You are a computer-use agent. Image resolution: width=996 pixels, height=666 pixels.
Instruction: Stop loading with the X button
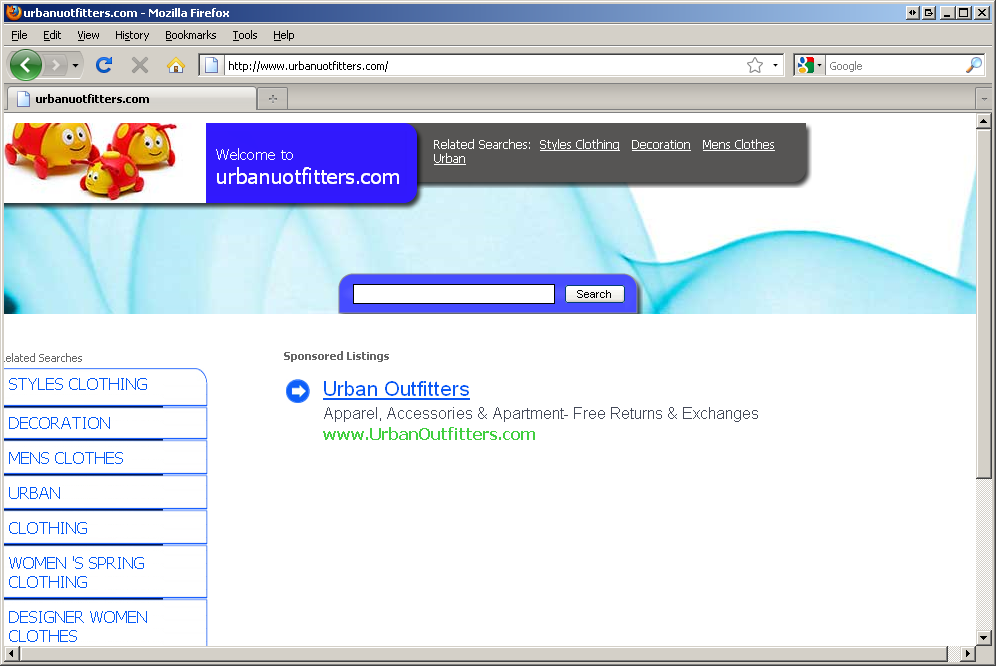tap(140, 65)
